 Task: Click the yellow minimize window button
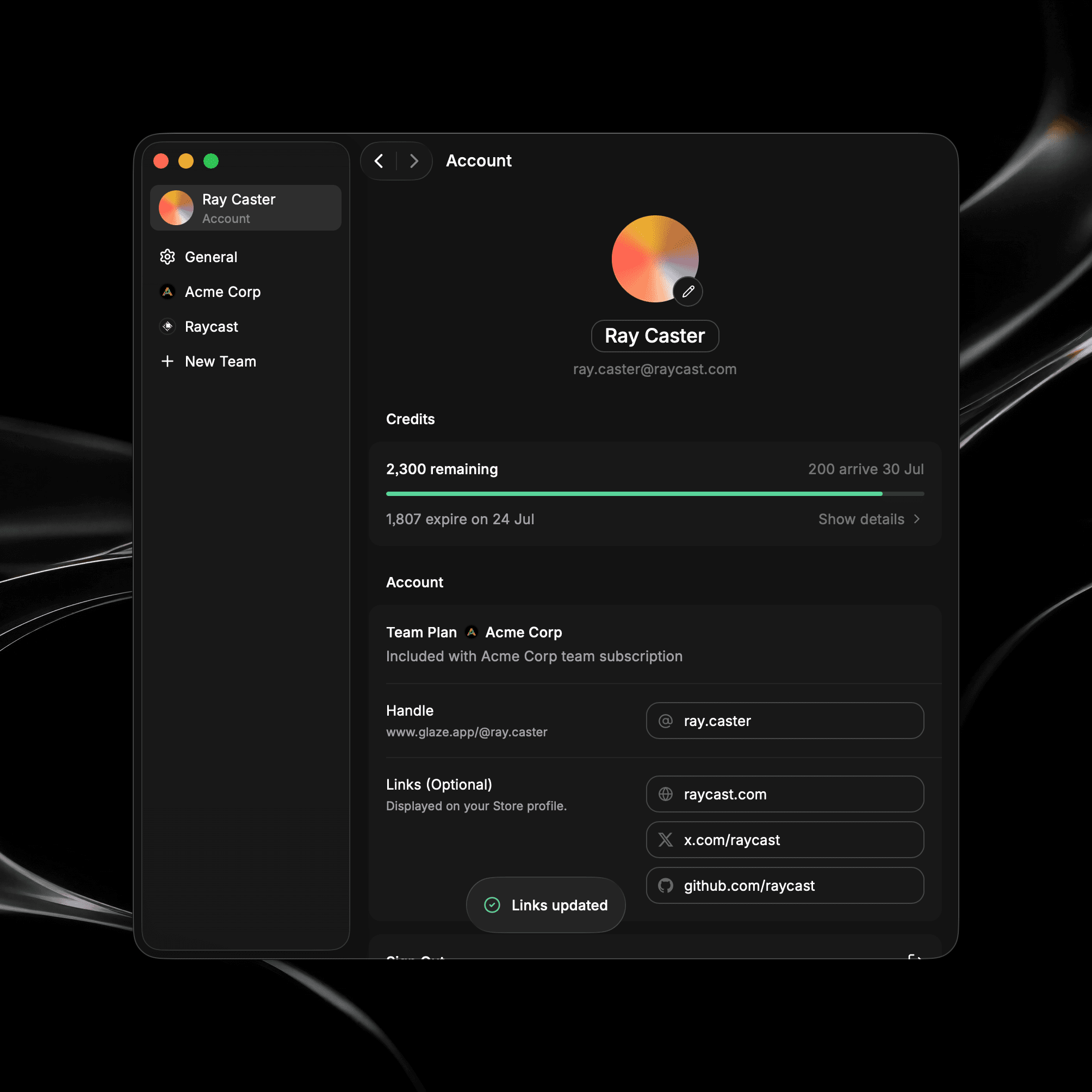coord(186,161)
